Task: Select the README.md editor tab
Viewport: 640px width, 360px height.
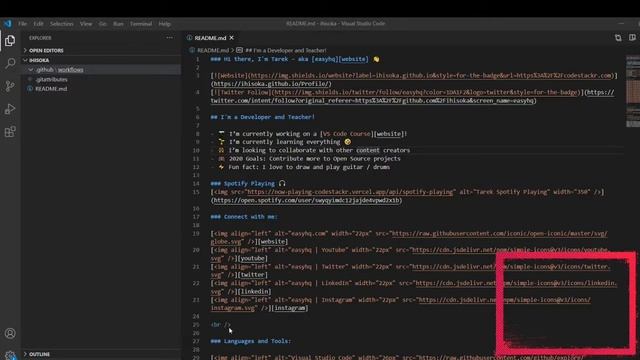Action: (210, 38)
